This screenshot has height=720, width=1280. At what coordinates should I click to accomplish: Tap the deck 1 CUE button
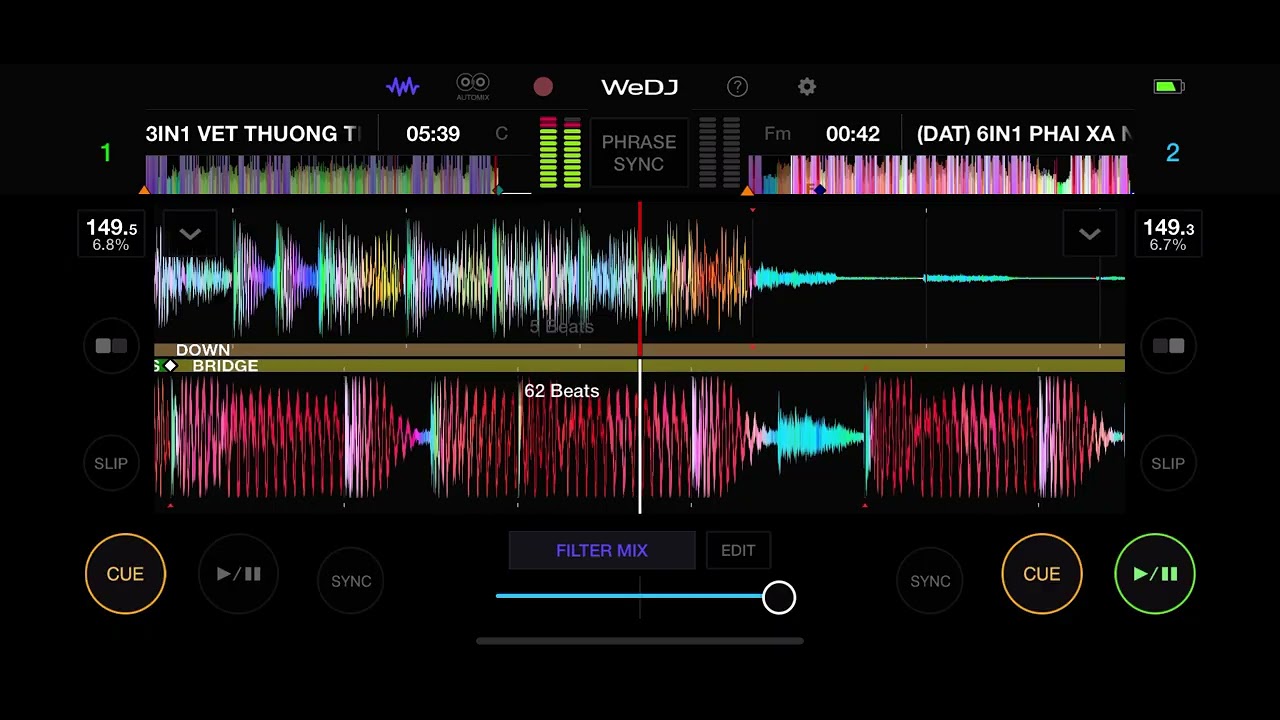pyautogui.click(x=125, y=574)
